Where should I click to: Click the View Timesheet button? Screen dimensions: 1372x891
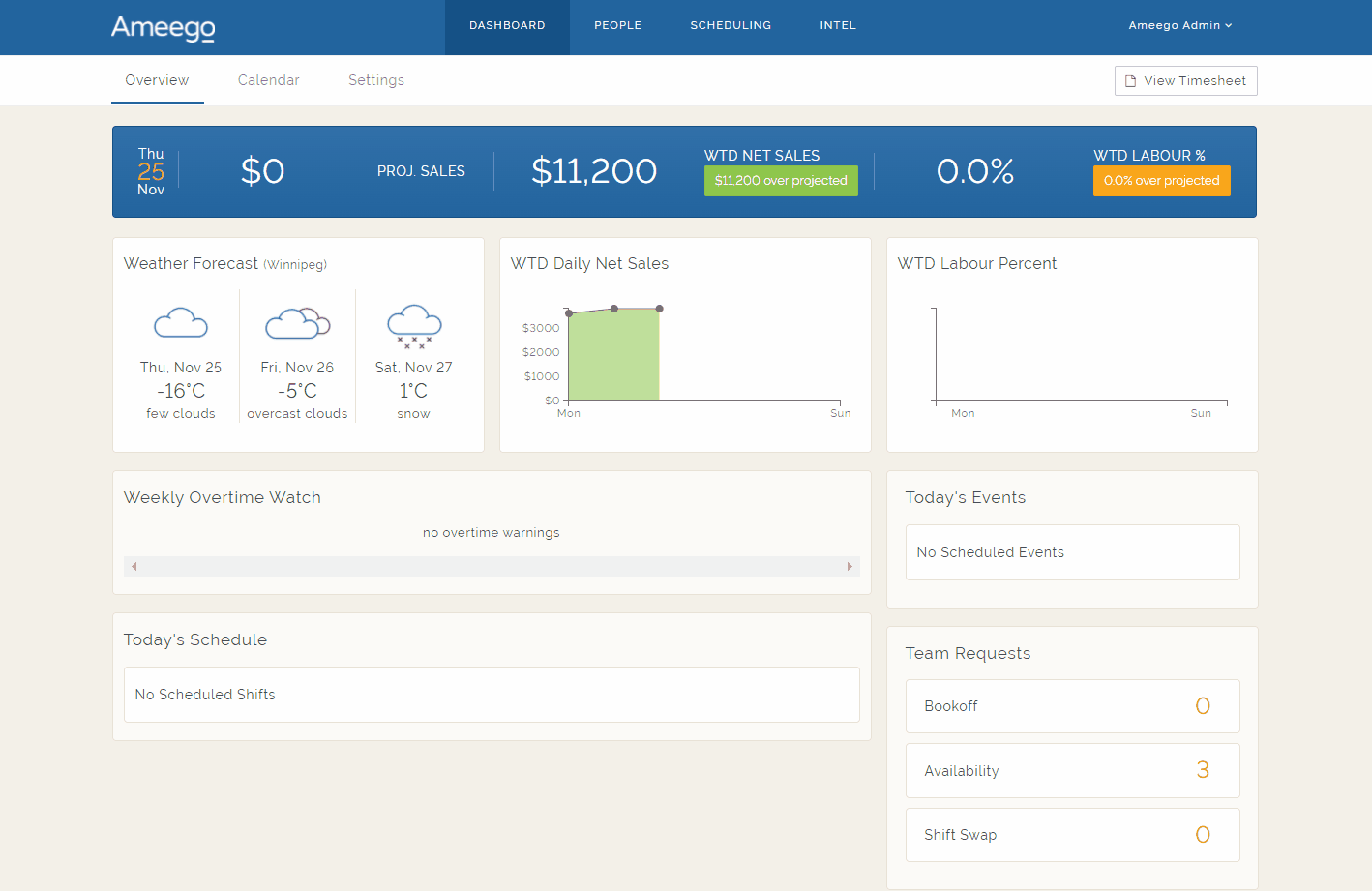click(x=1185, y=80)
